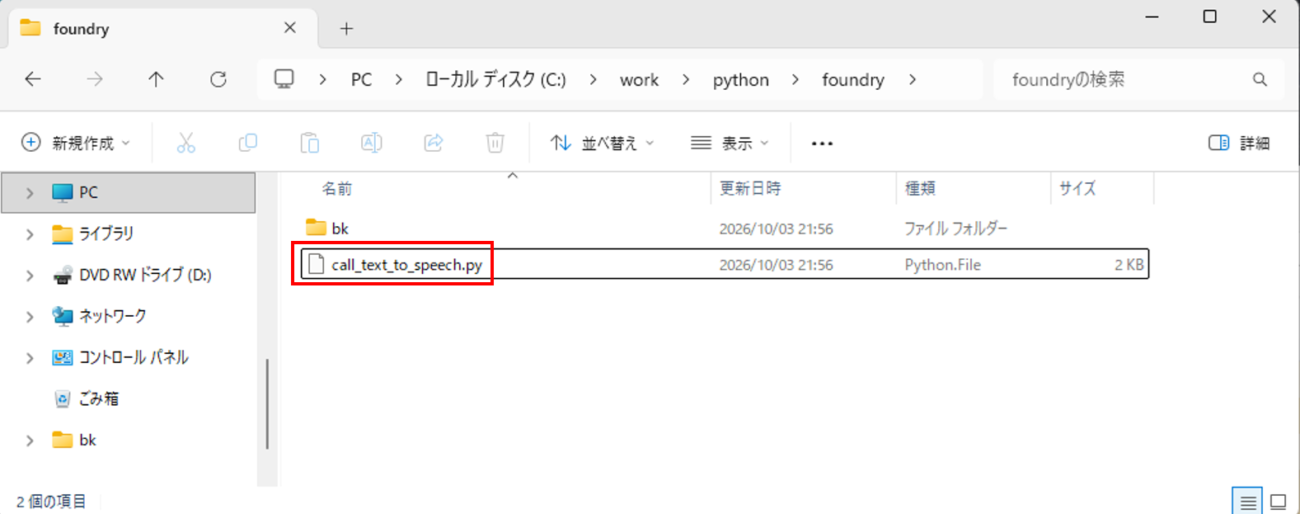Open the 並べ替え sort dropdown
Viewport: 1300px width, 514px height.
click(x=602, y=143)
